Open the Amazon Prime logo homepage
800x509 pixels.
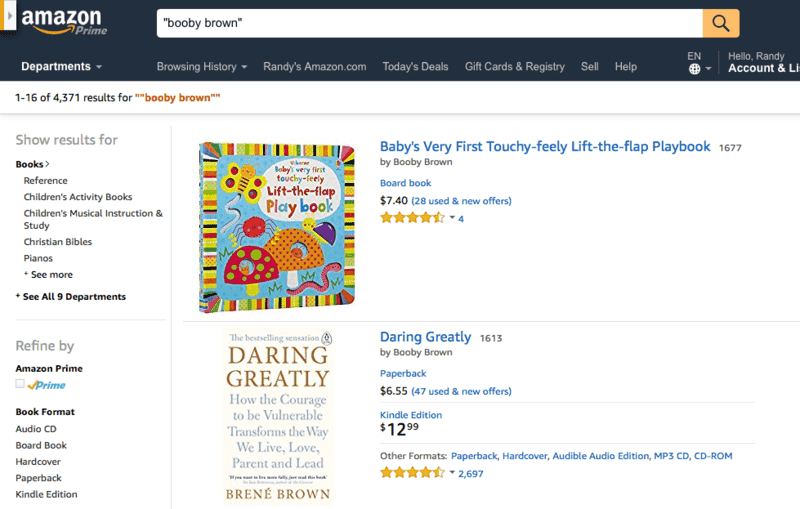[x=63, y=21]
